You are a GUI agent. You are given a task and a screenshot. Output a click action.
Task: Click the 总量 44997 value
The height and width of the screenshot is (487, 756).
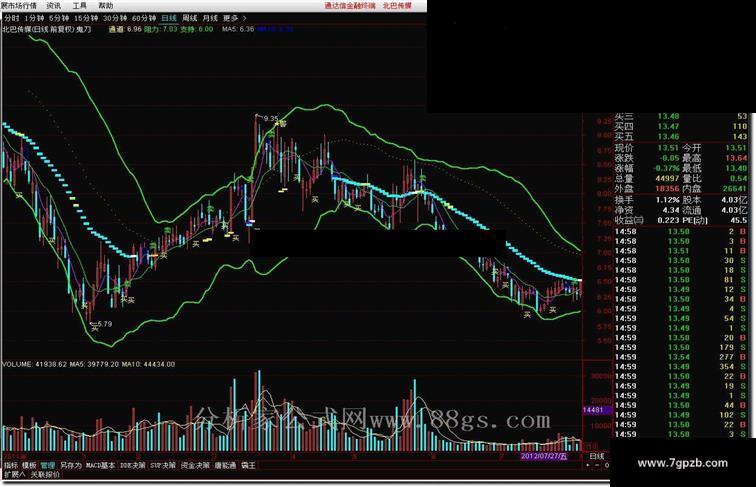(x=667, y=178)
